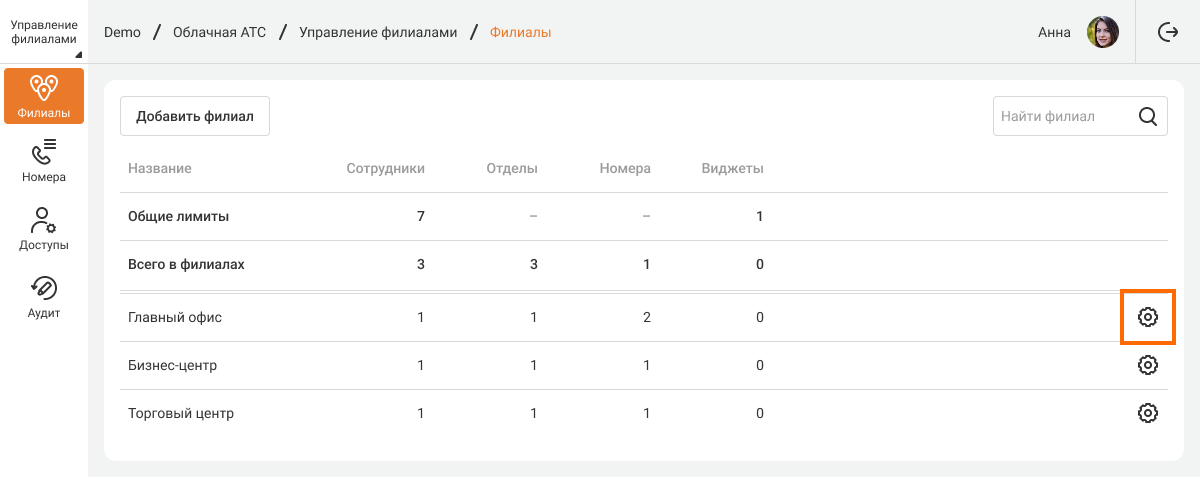Screen dimensions: 1200x477
Task: Go to Доступы access settings
Action: pos(44,228)
